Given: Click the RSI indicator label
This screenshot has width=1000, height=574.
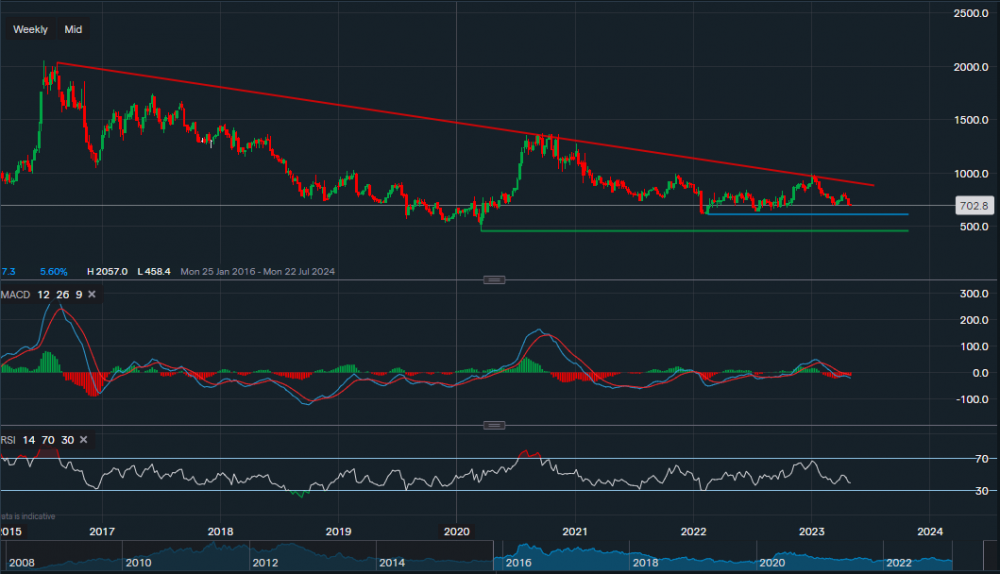Looking at the screenshot, I should (x=9, y=440).
